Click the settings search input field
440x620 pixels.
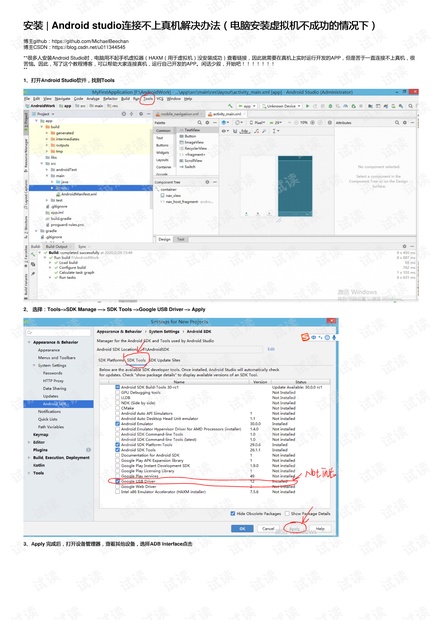click(59, 332)
